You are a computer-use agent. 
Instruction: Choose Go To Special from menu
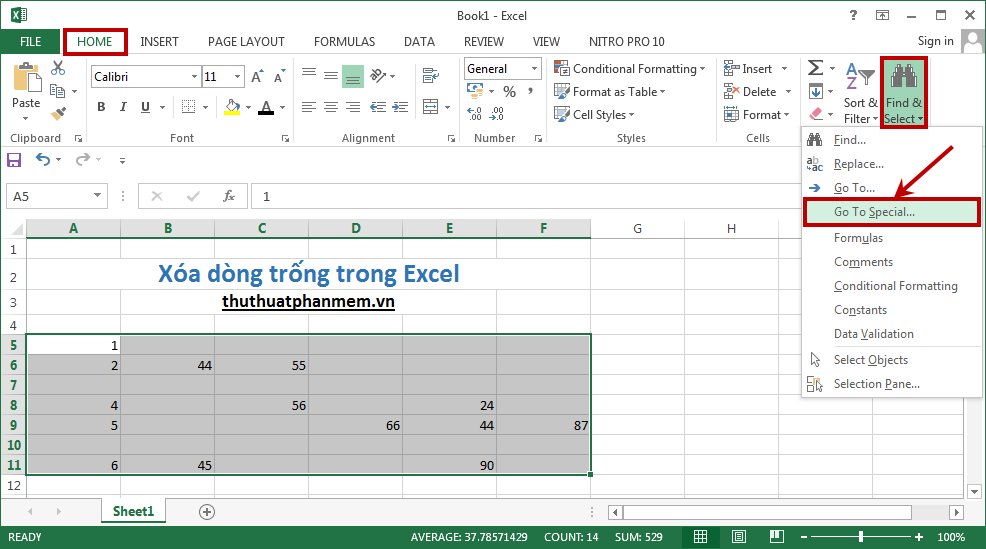tap(874, 212)
